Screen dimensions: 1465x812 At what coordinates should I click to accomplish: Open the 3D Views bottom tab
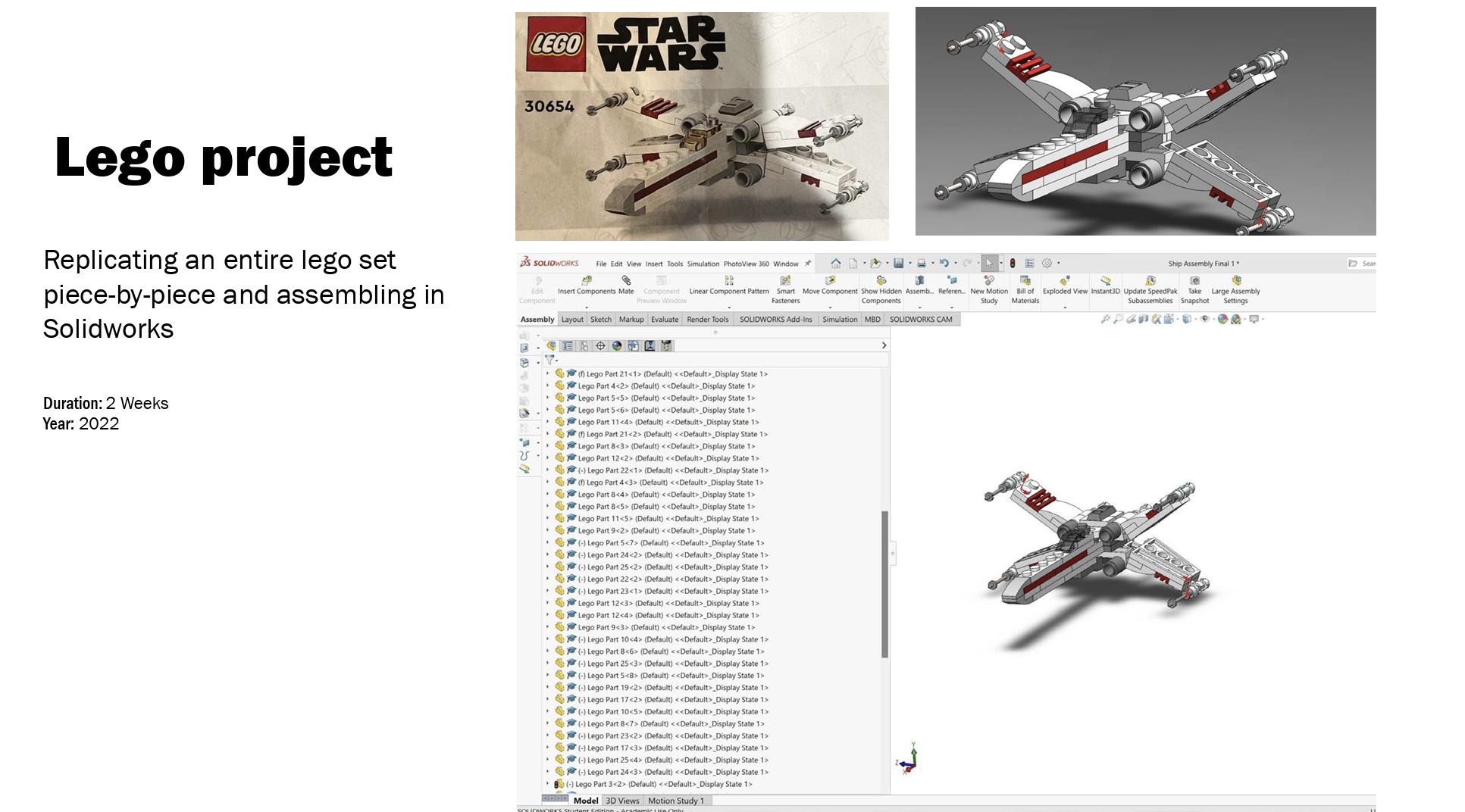click(x=622, y=801)
